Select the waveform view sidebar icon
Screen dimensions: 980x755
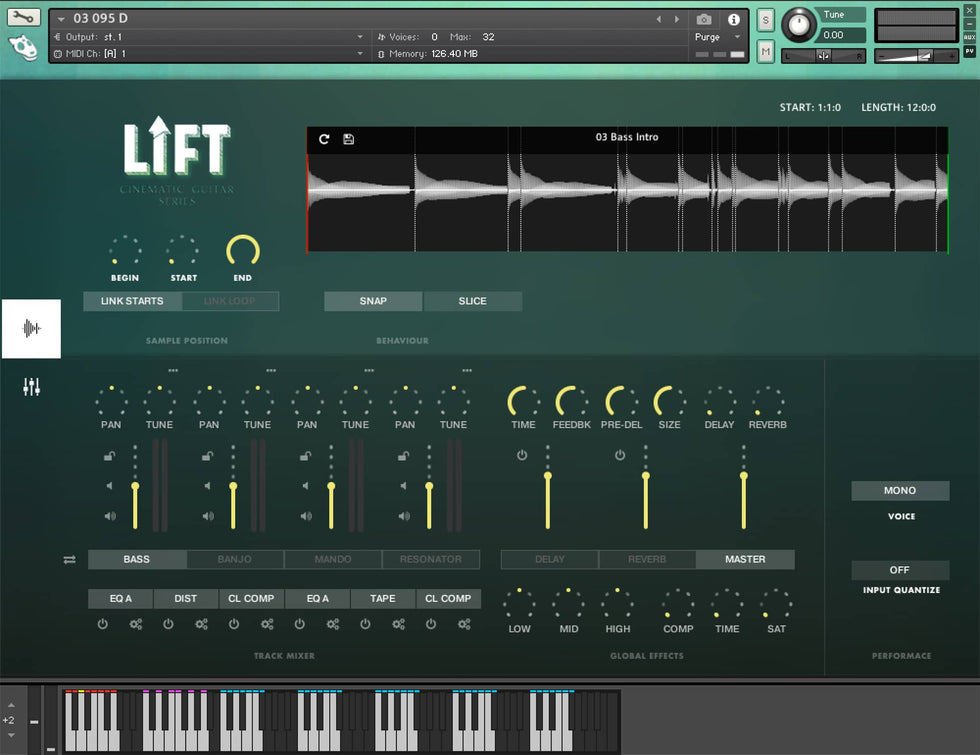click(31, 328)
